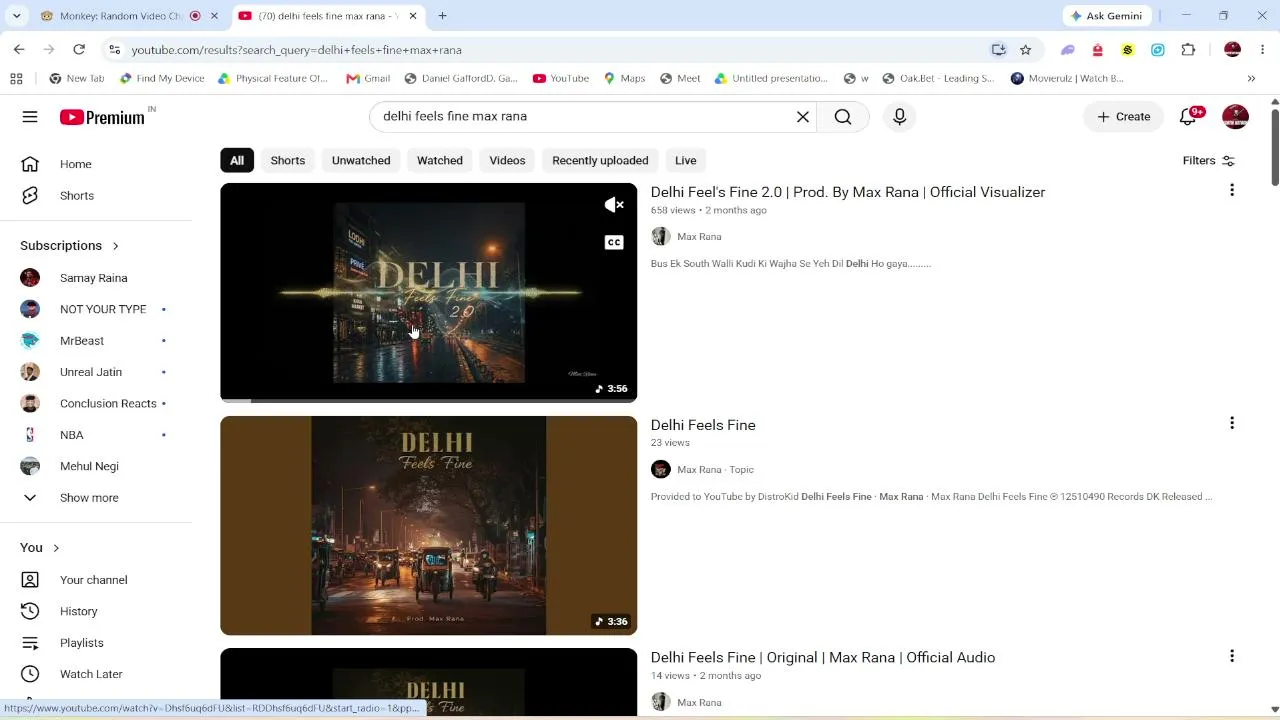Open the Maps bookmark
This screenshot has width=1280, height=720.
[x=624, y=78]
